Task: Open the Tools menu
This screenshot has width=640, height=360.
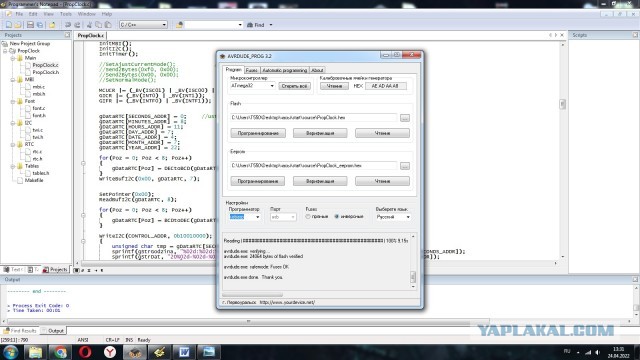Action: point(65,14)
